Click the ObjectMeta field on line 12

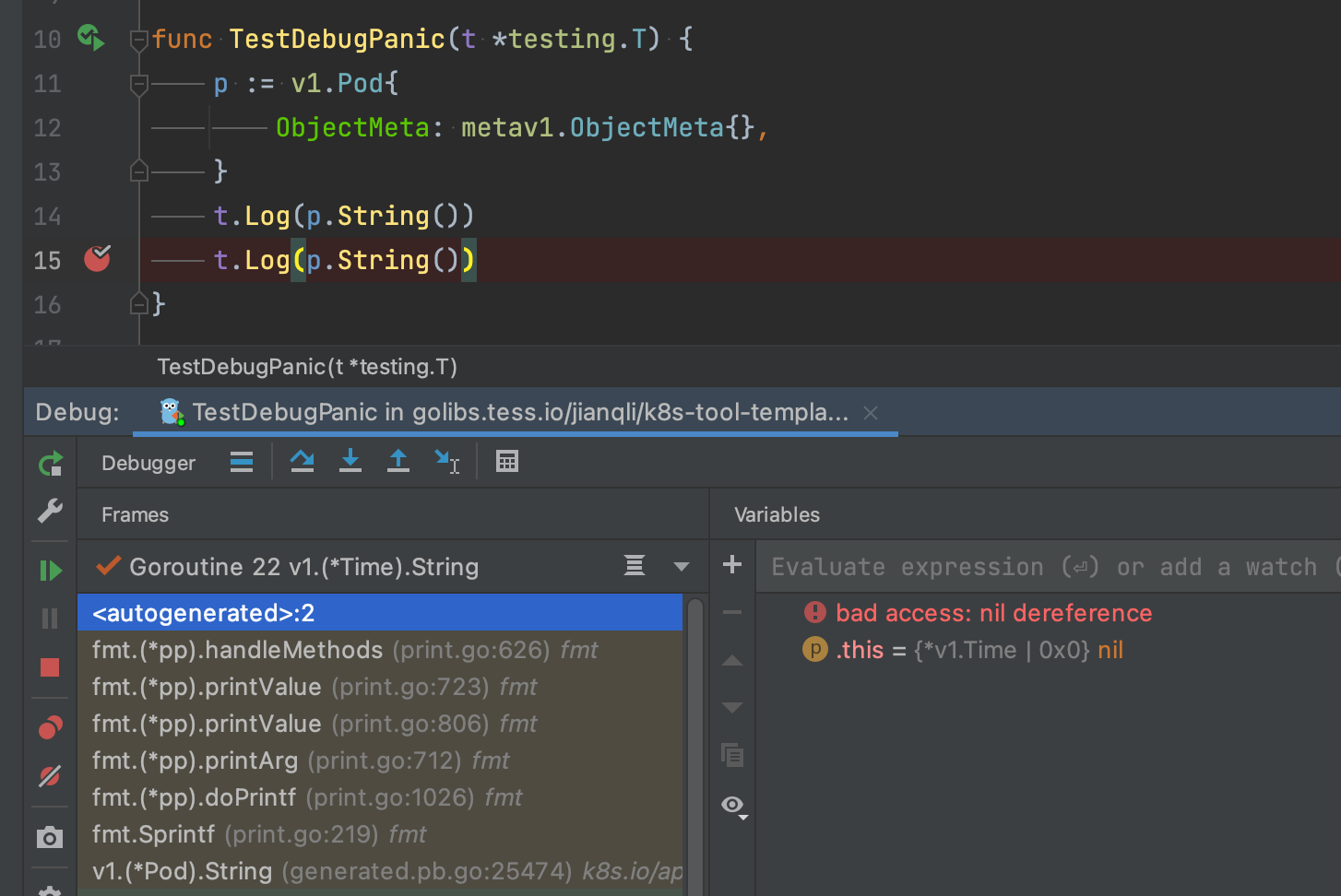tap(352, 127)
